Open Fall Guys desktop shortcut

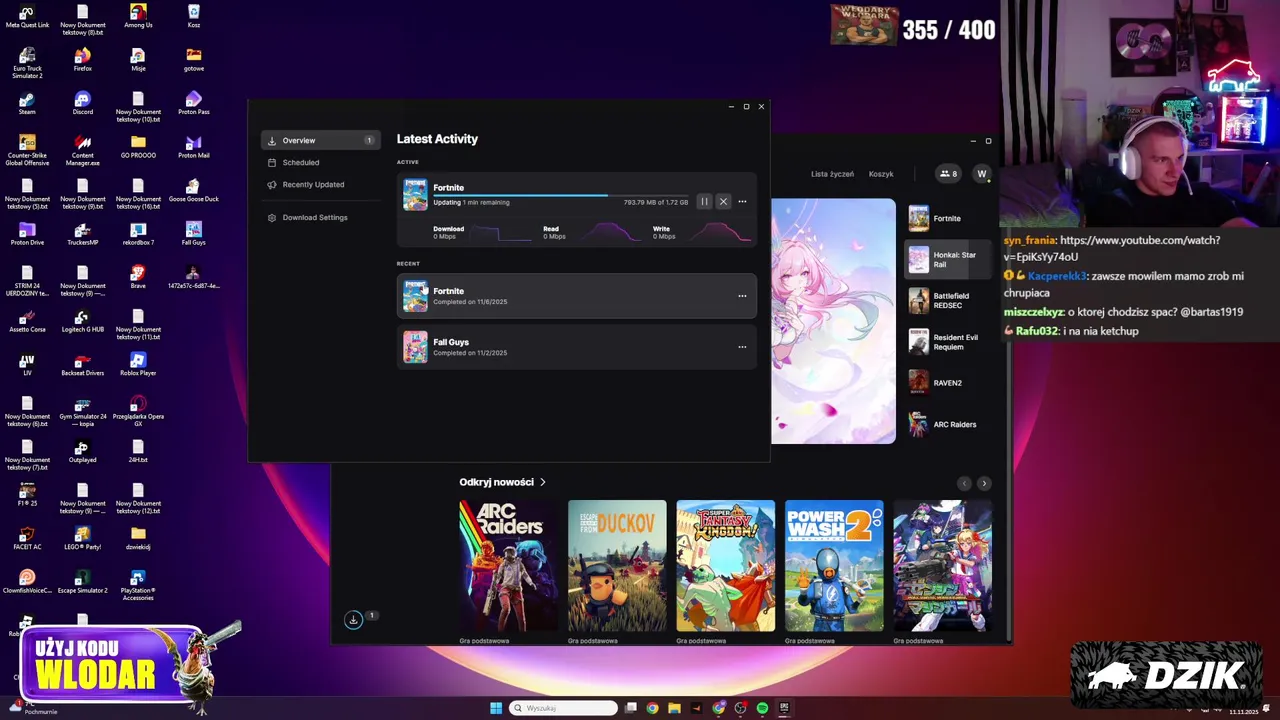[194, 233]
